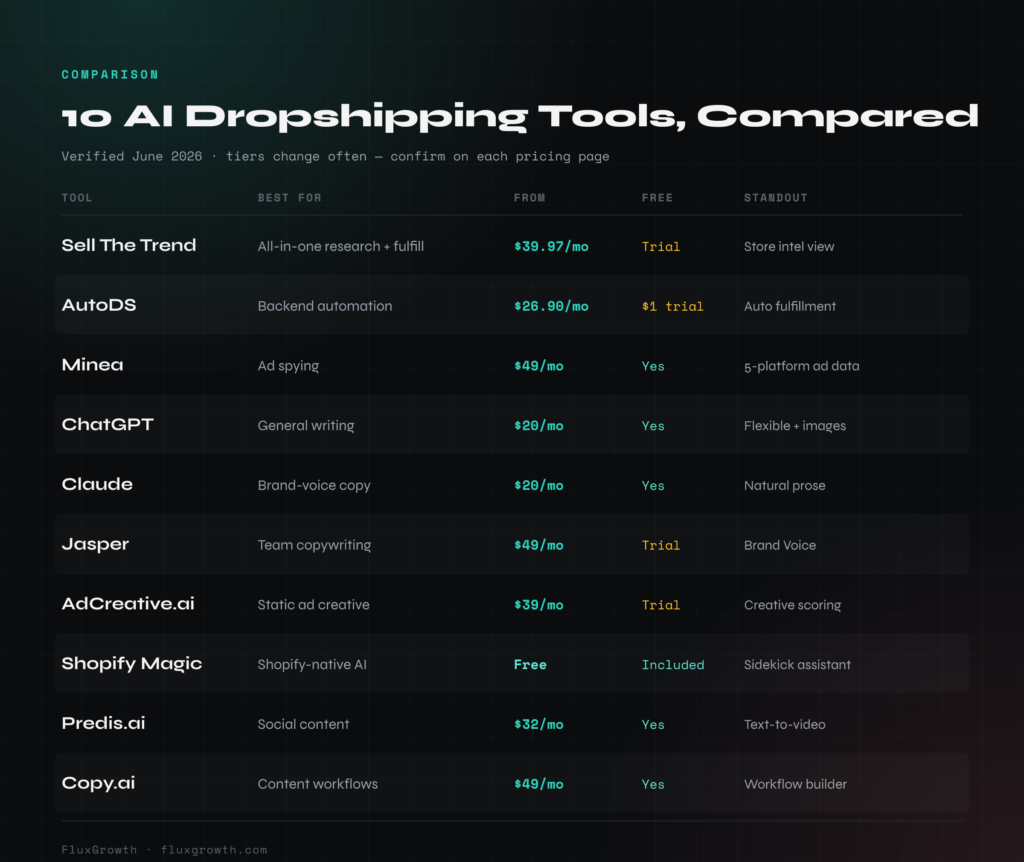Click 'Creative scoring' cell

[792, 605]
